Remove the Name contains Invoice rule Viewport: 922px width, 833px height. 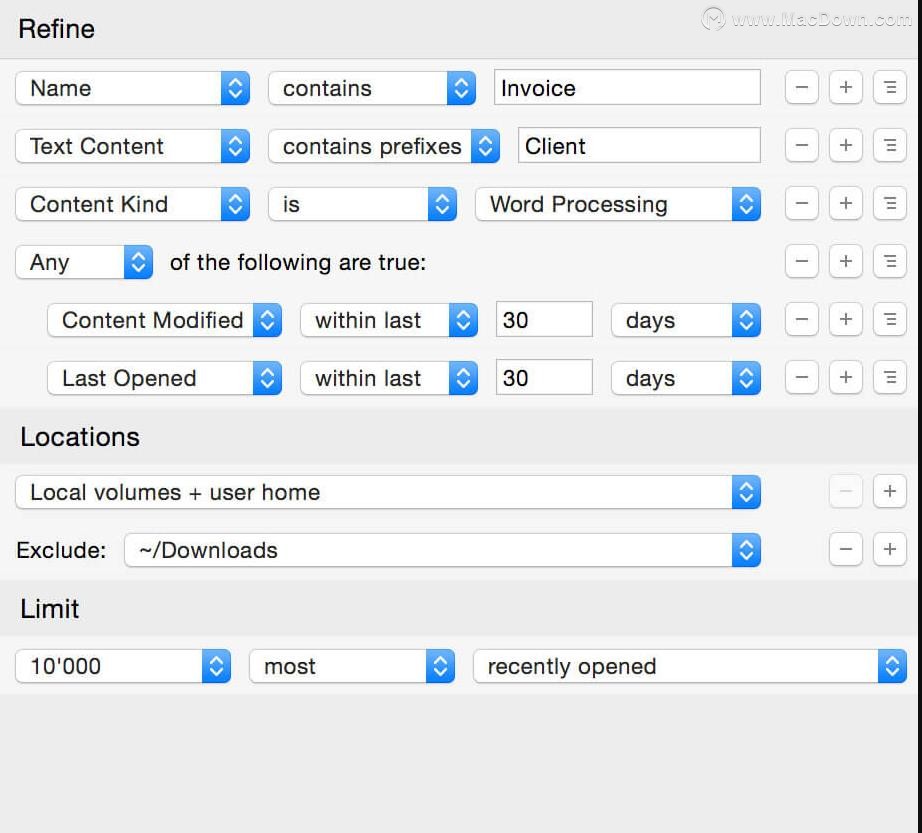pyautogui.click(x=801, y=88)
